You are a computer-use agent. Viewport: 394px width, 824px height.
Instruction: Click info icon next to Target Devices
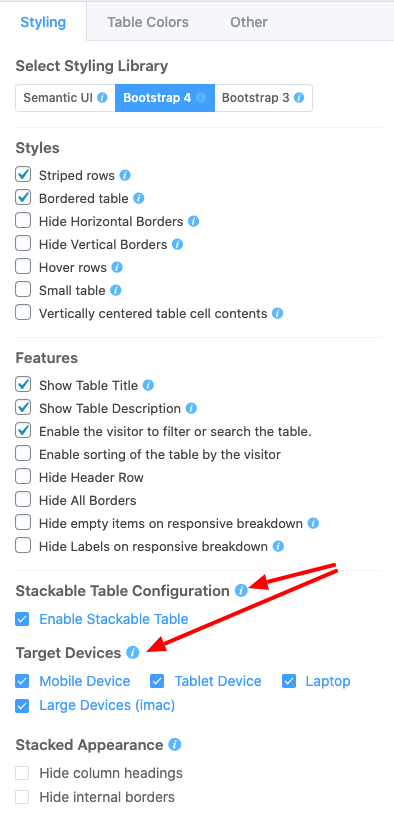click(132, 653)
